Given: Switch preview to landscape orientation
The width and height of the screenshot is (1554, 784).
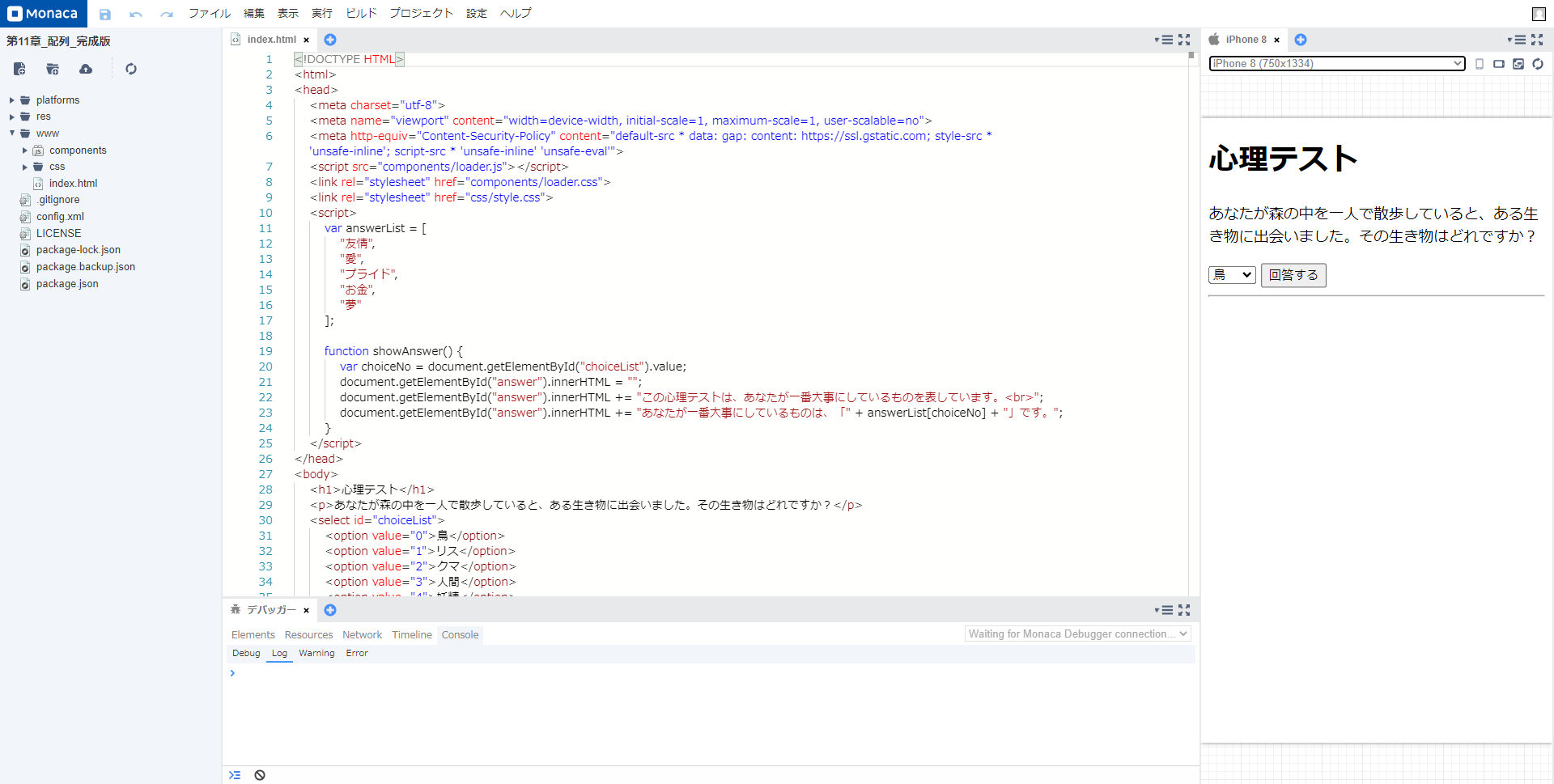Looking at the screenshot, I should click(x=1499, y=64).
